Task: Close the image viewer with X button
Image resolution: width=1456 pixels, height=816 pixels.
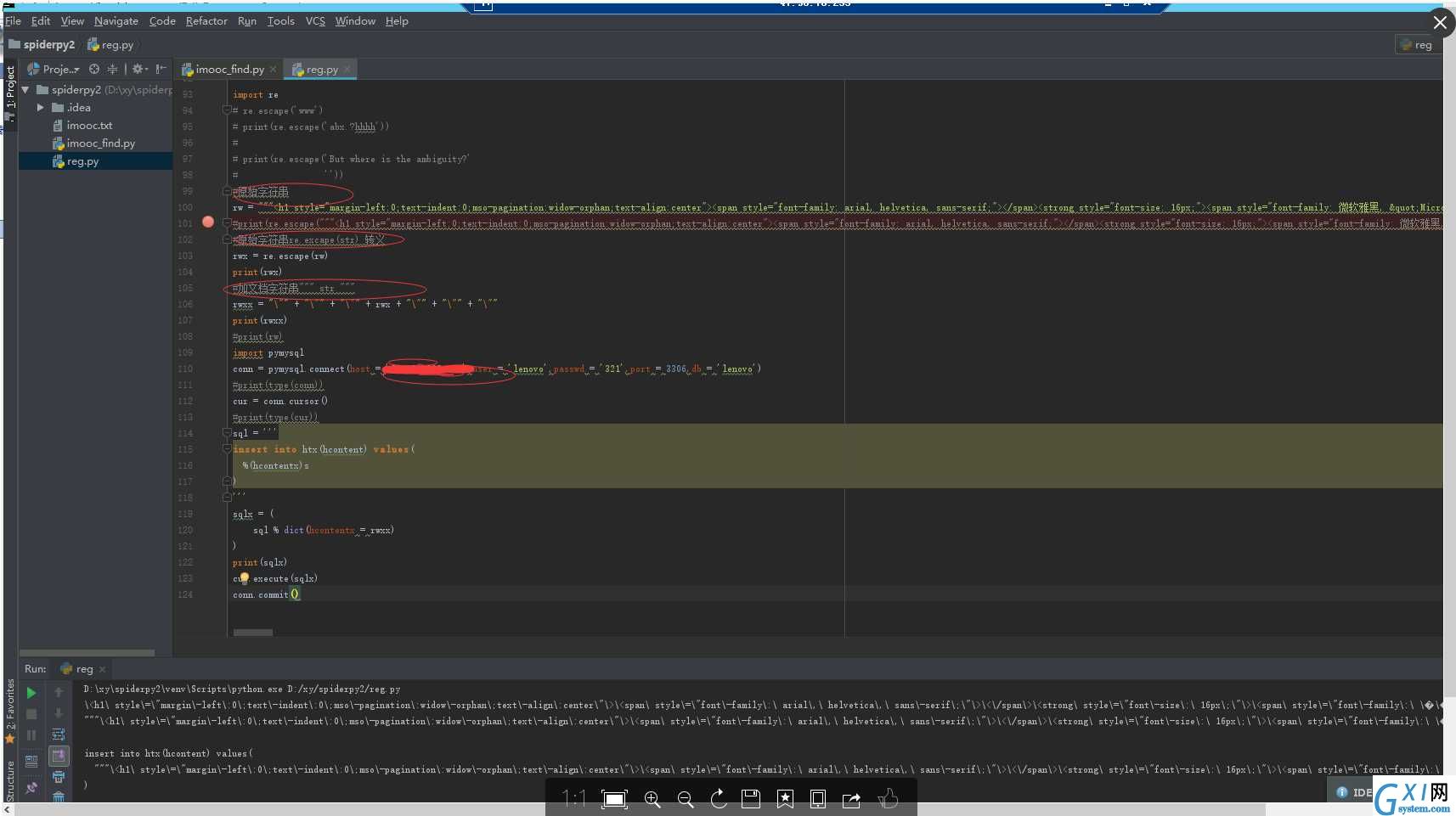Action: [1440, 23]
